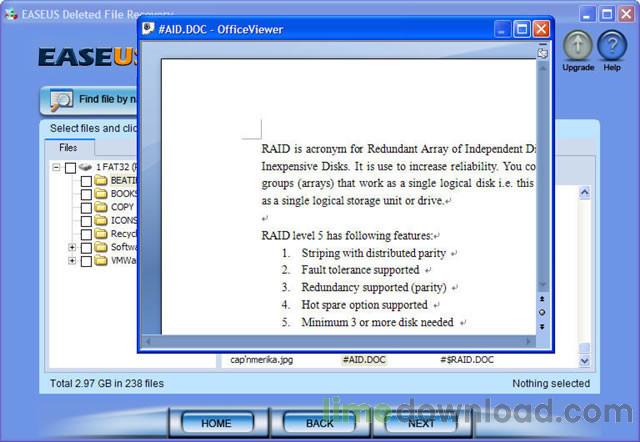This screenshot has width=640, height=442.
Task: Check the 1 FAT32 drive checkbox
Action: click(x=70, y=168)
